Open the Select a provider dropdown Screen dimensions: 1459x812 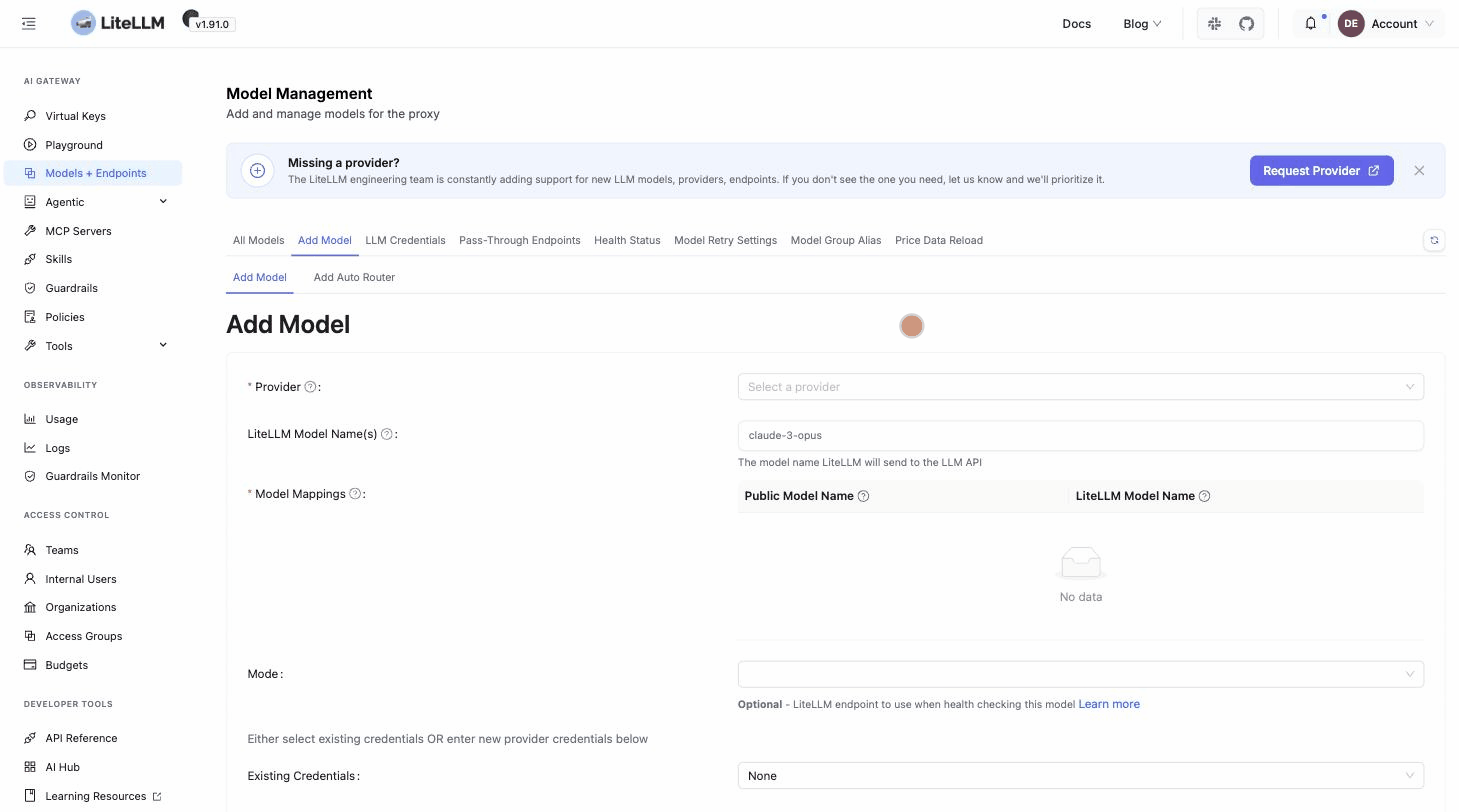coord(1081,387)
